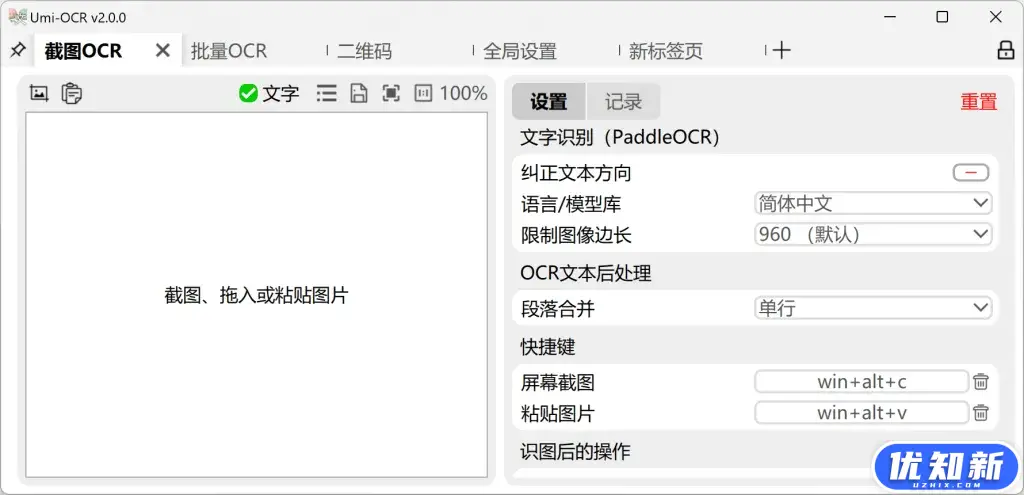Screen dimensions: 1024x495
Task: Click the 粘贴图片 hotkey field win+alt+v
Action: coord(861,413)
